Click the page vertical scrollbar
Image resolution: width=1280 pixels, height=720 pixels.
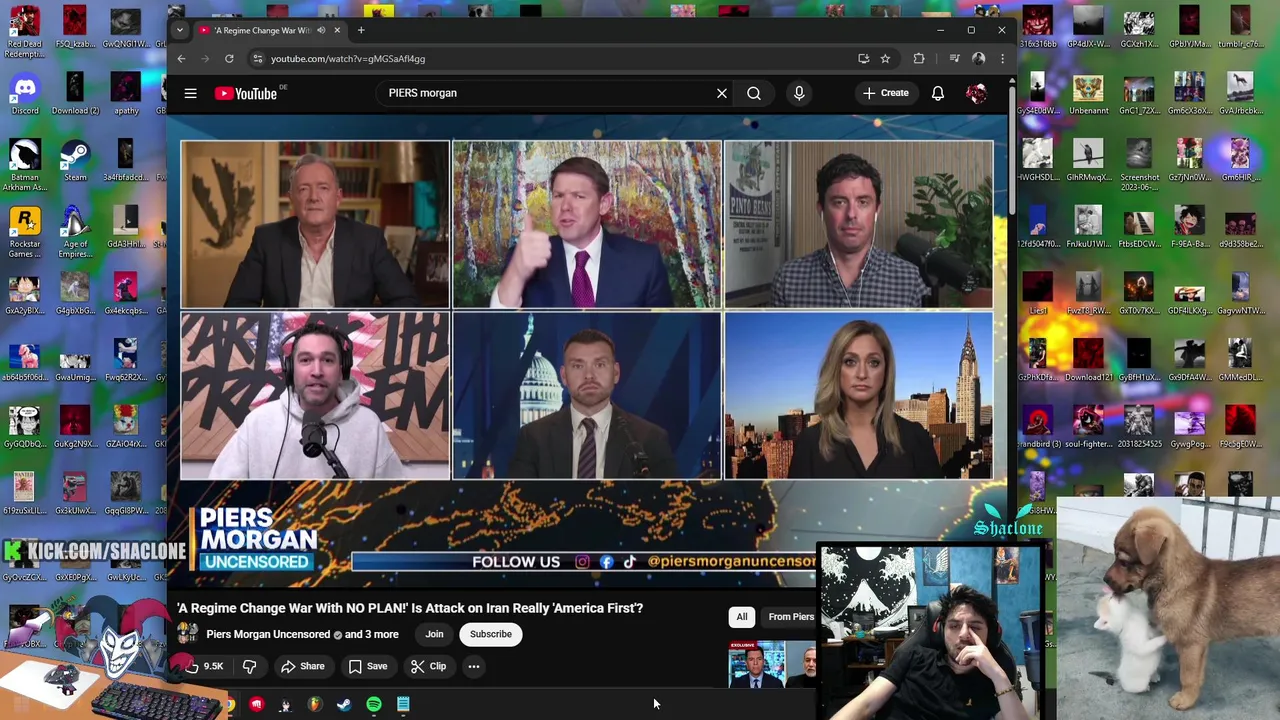[1012, 150]
